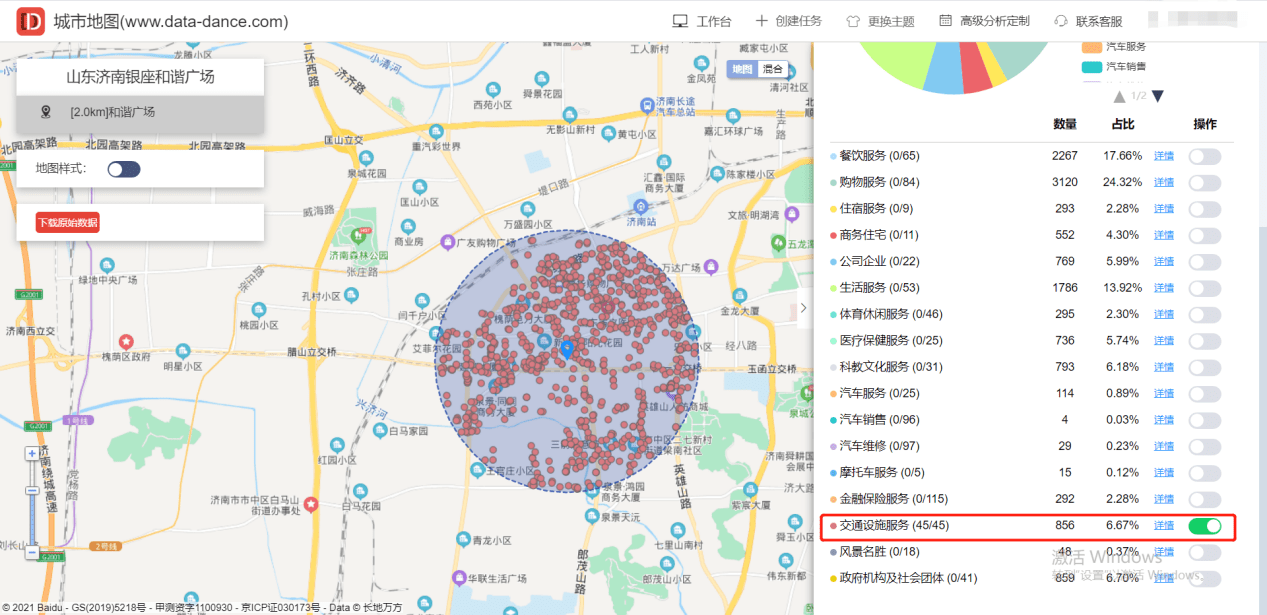Open 工作台 from the top navigation

[x=702, y=21]
